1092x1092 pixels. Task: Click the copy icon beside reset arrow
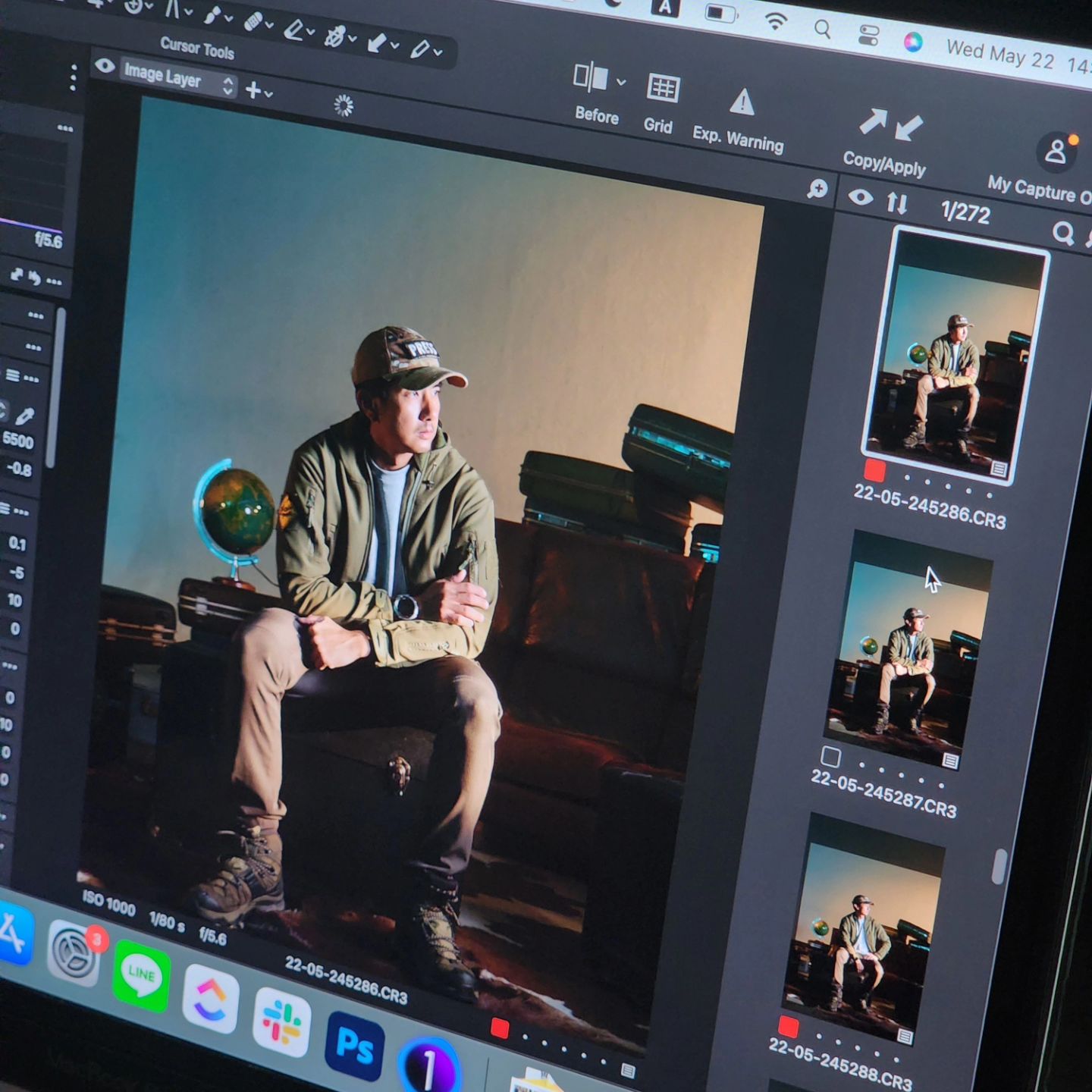click(17, 275)
